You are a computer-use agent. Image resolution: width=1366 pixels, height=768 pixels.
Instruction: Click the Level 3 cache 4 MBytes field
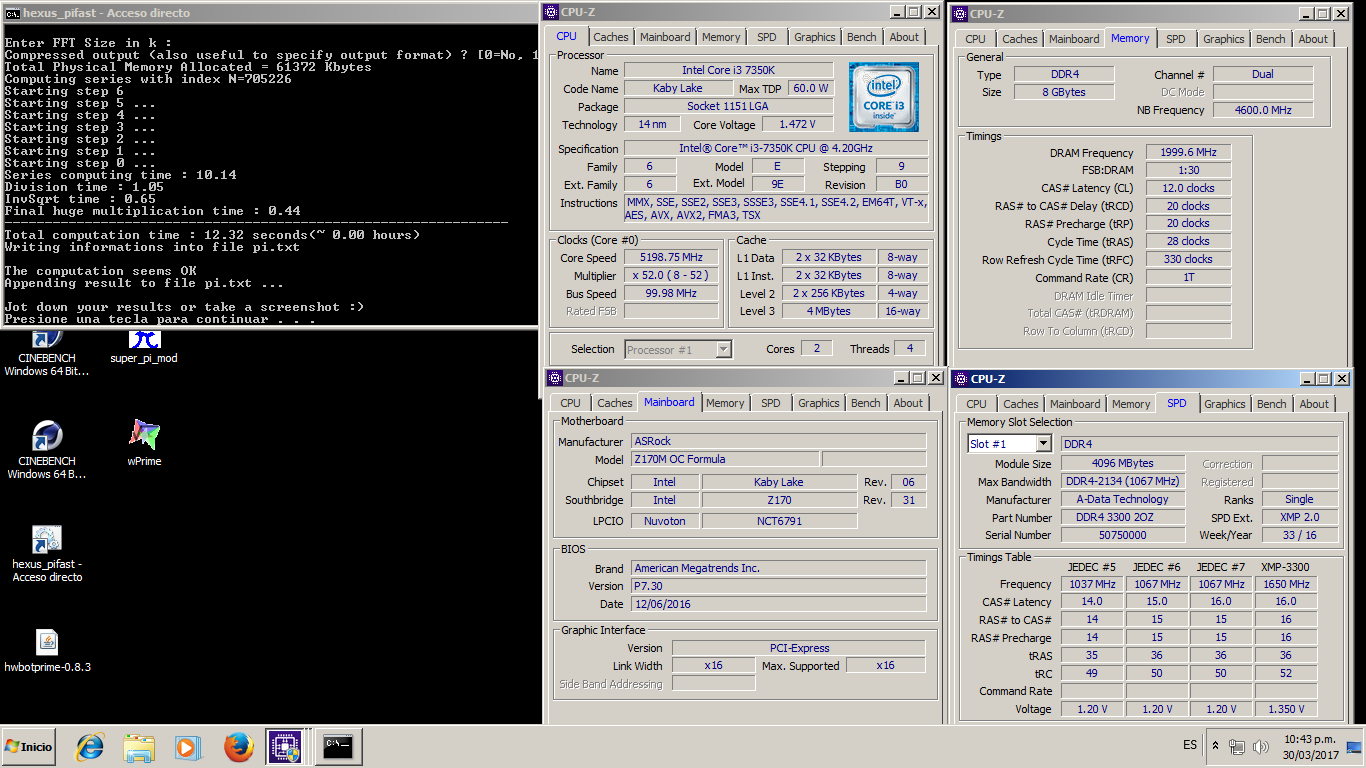point(830,311)
